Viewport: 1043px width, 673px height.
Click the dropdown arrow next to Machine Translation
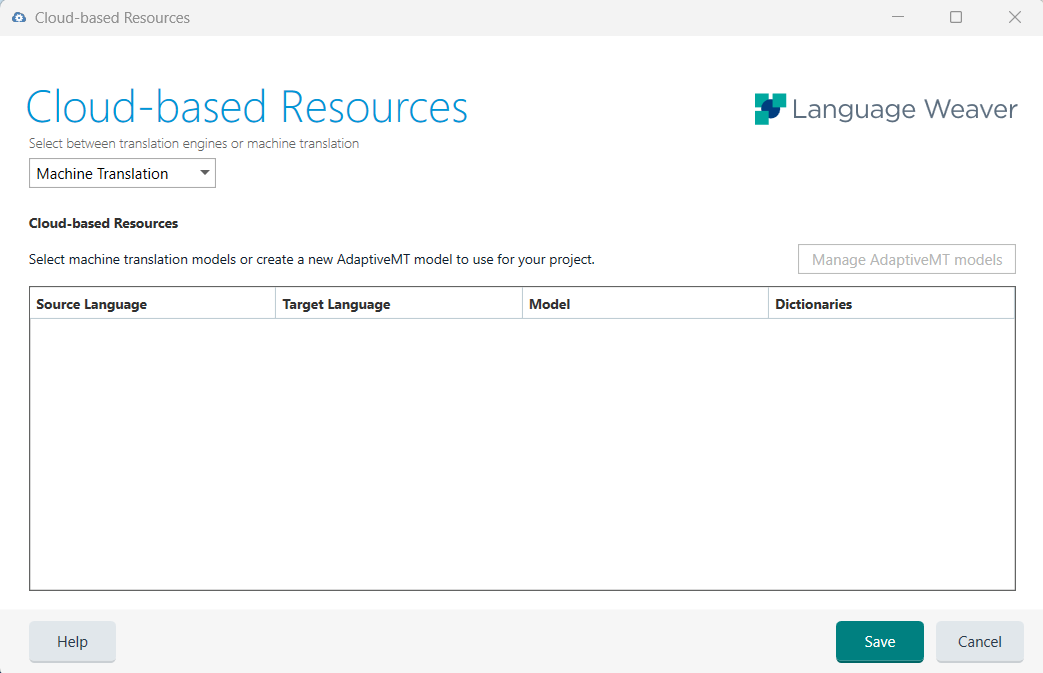(204, 173)
